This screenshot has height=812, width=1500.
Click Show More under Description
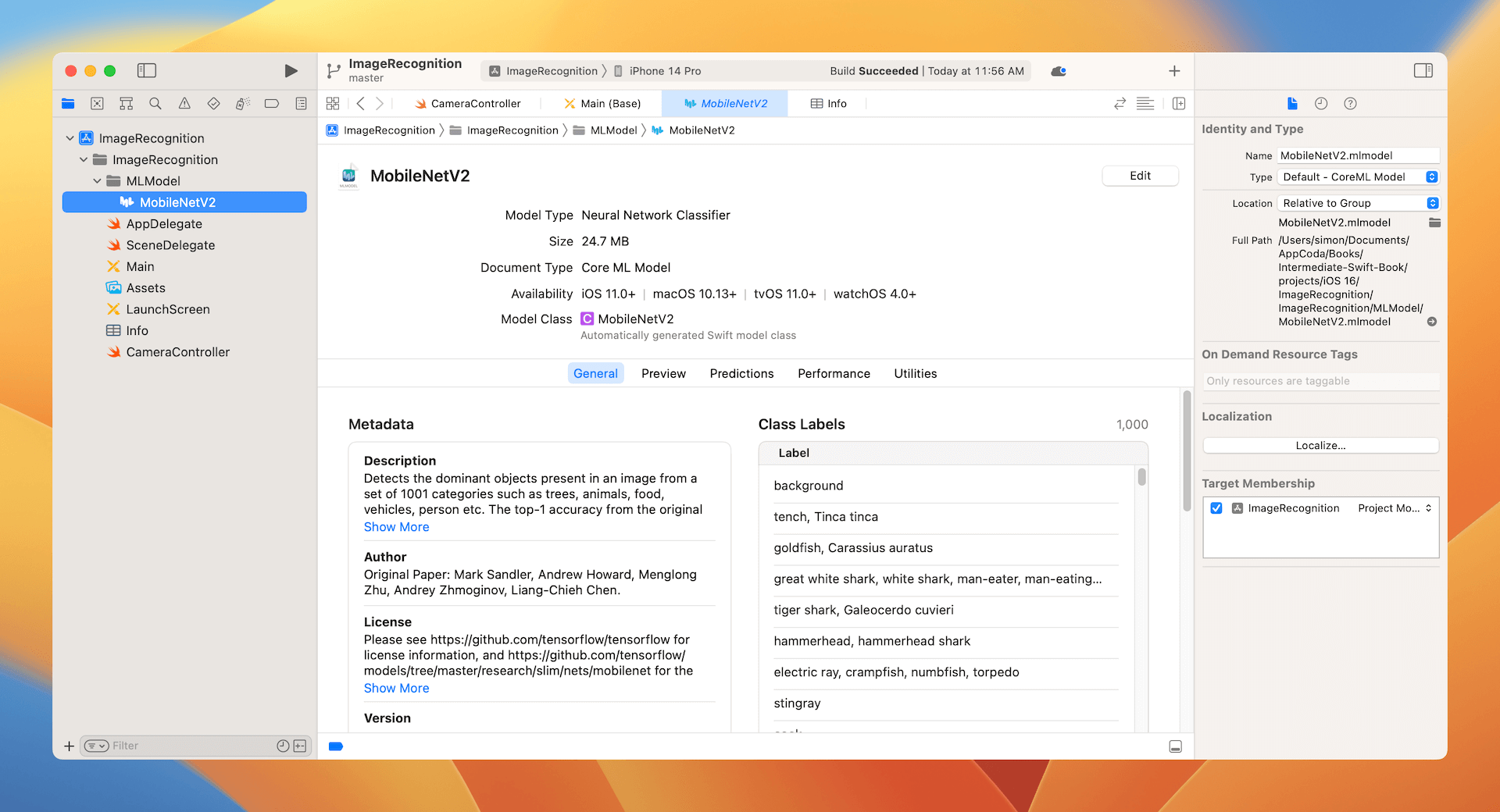396,527
